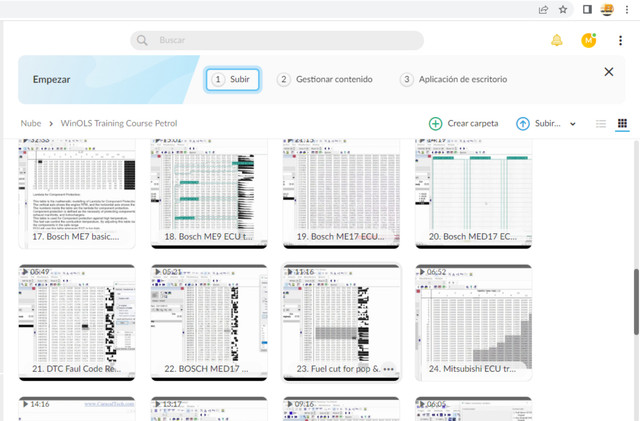Image resolution: width=640 pixels, height=421 pixels.
Task: Open video 24. Mitsubishi ECU tr
Action: click(x=473, y=323)
